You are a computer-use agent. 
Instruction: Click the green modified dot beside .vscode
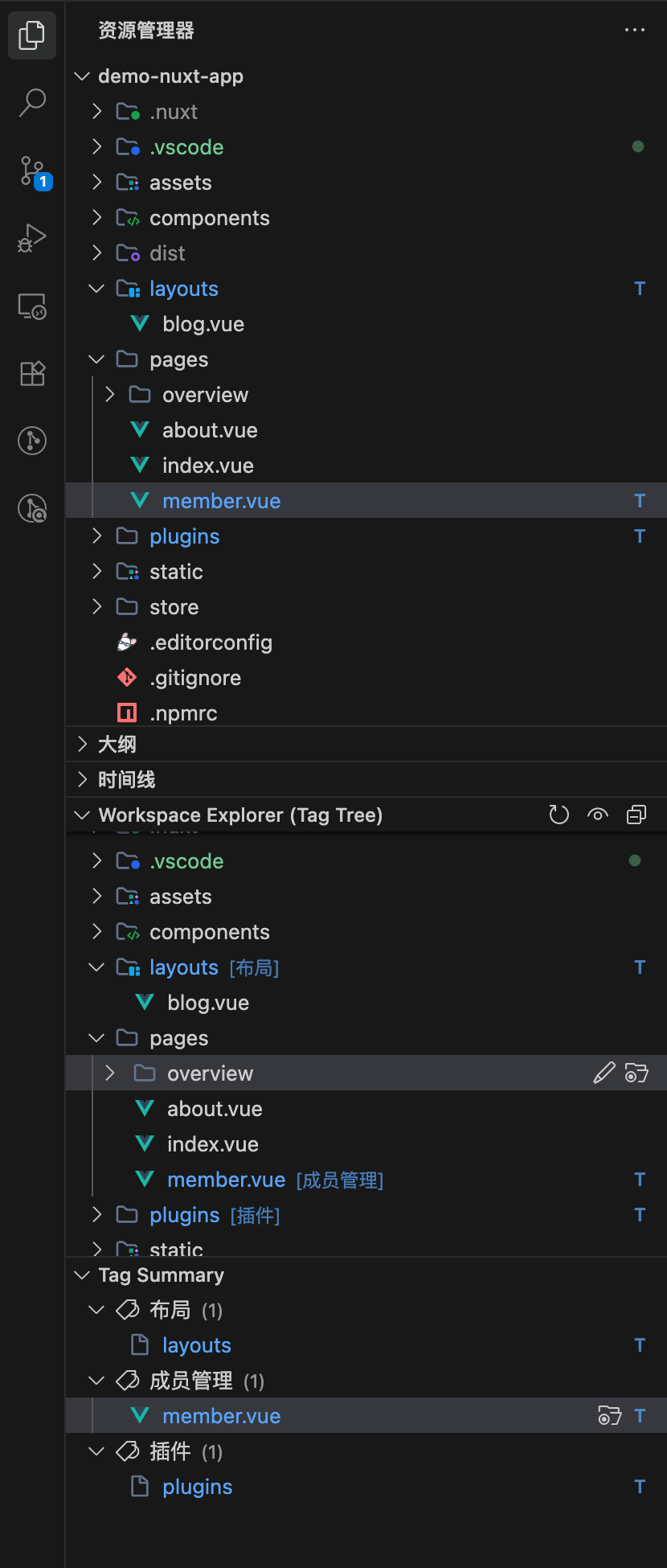coord(637,146)
